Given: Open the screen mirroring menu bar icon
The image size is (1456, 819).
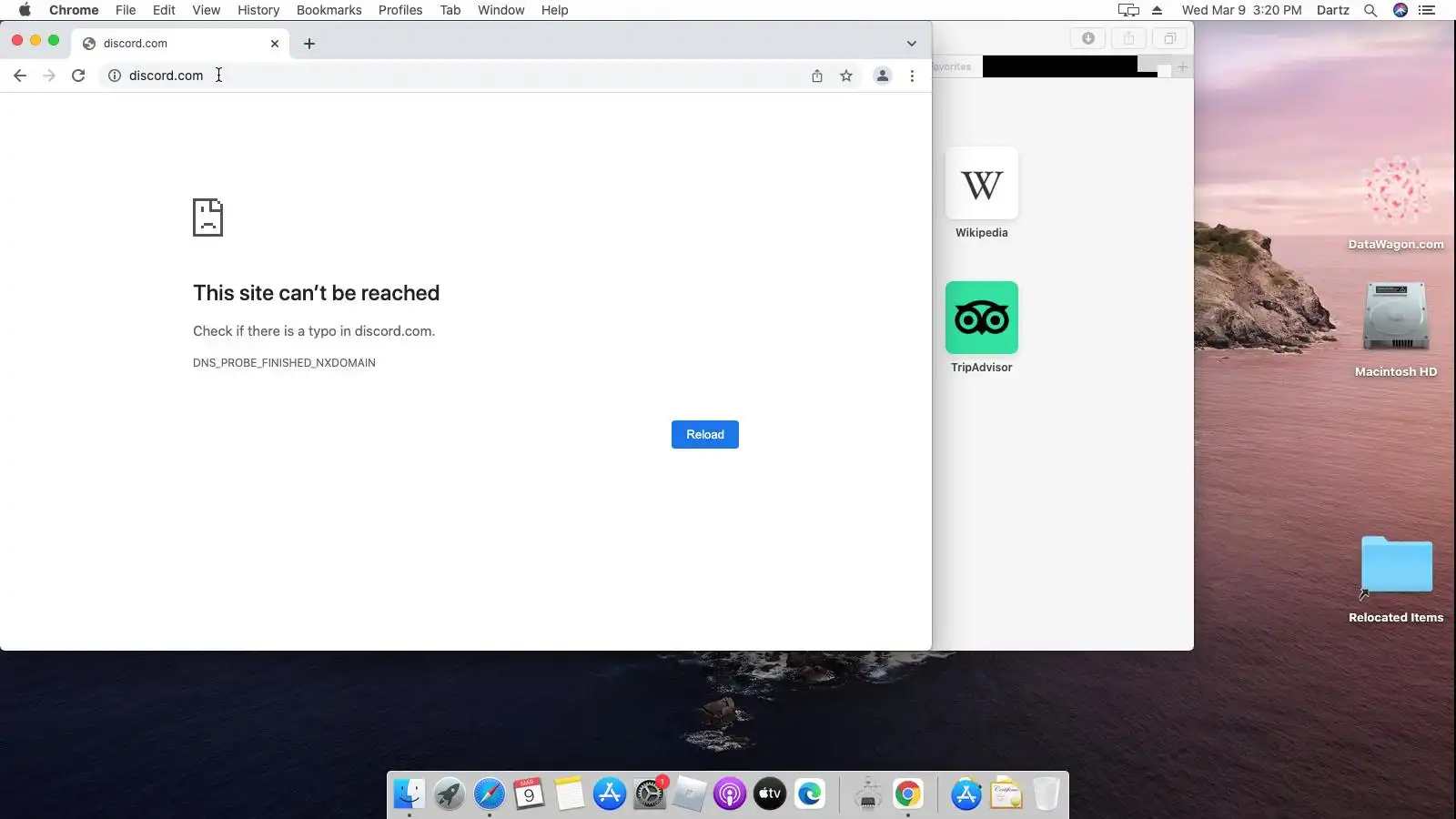Looking at the screenshot, I should 1128,10.
